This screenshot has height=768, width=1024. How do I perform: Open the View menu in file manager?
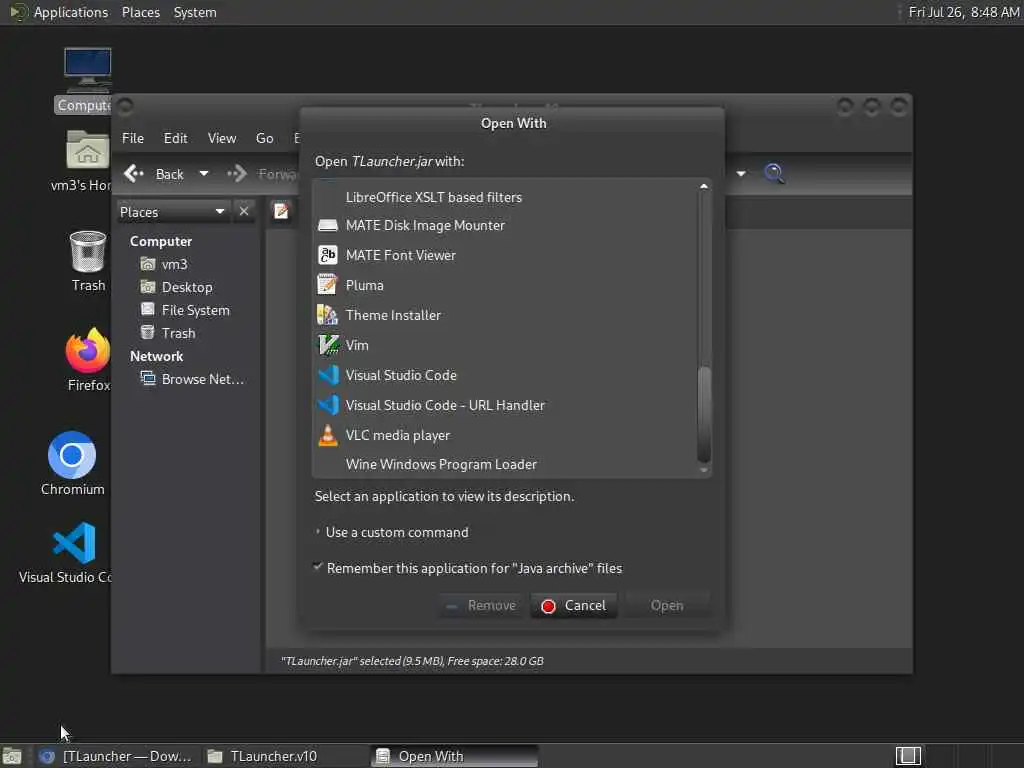coord(221,138)
